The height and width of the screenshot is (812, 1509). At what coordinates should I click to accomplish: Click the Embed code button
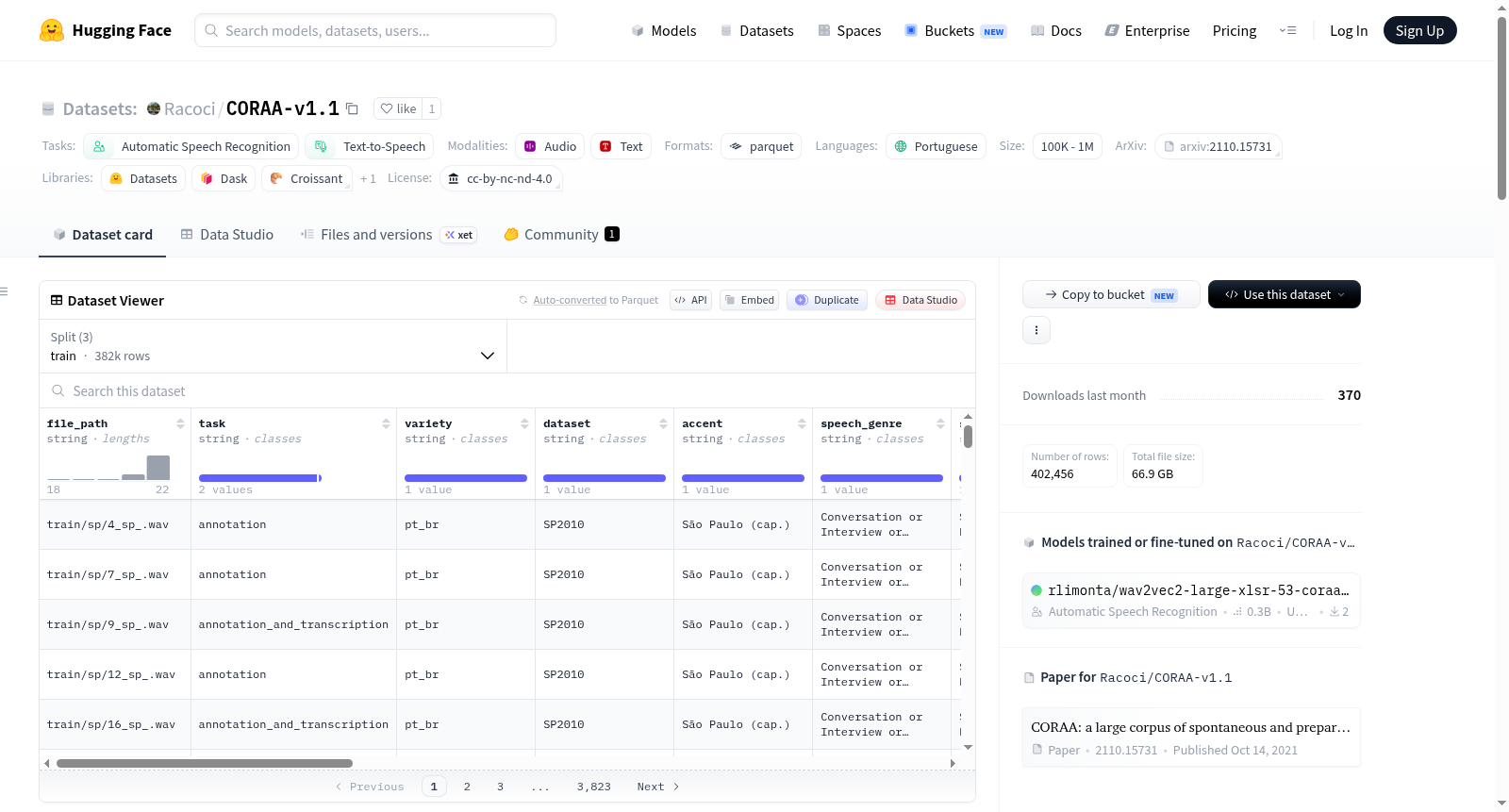pos(749,300)
